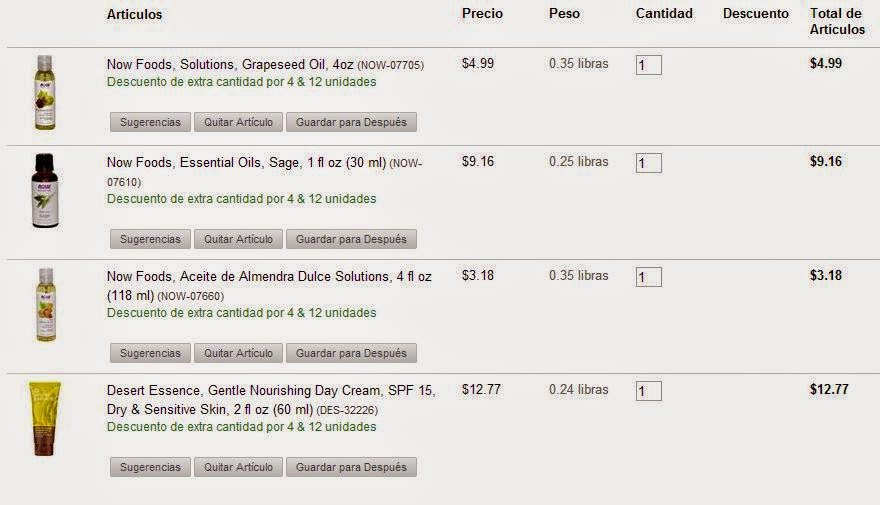880x505 pixels.
Task: Focus the quantity field for Grapeseed Oil
Action: (x=648, y=65)
